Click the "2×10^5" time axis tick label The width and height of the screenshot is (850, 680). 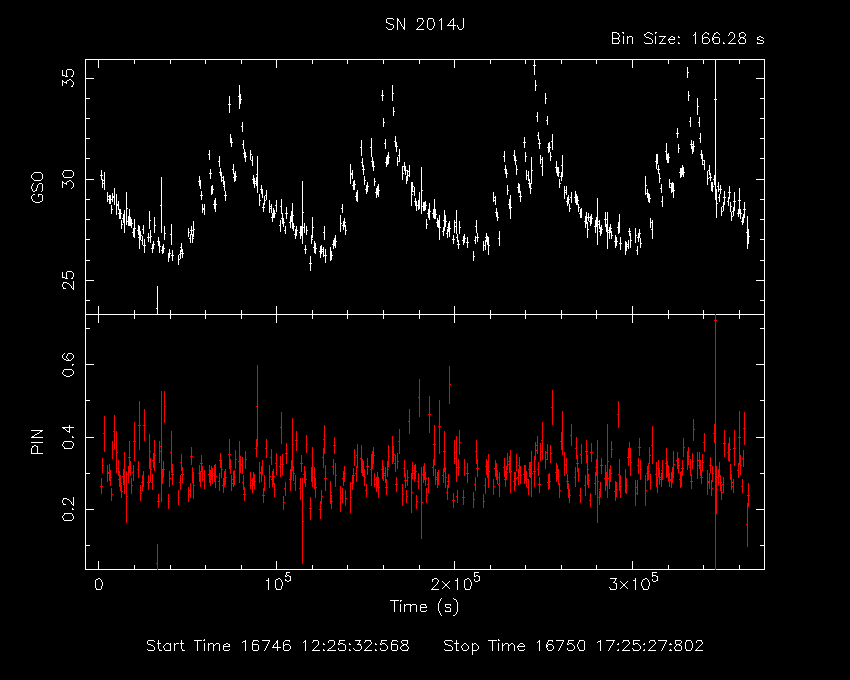pos(455,583)
